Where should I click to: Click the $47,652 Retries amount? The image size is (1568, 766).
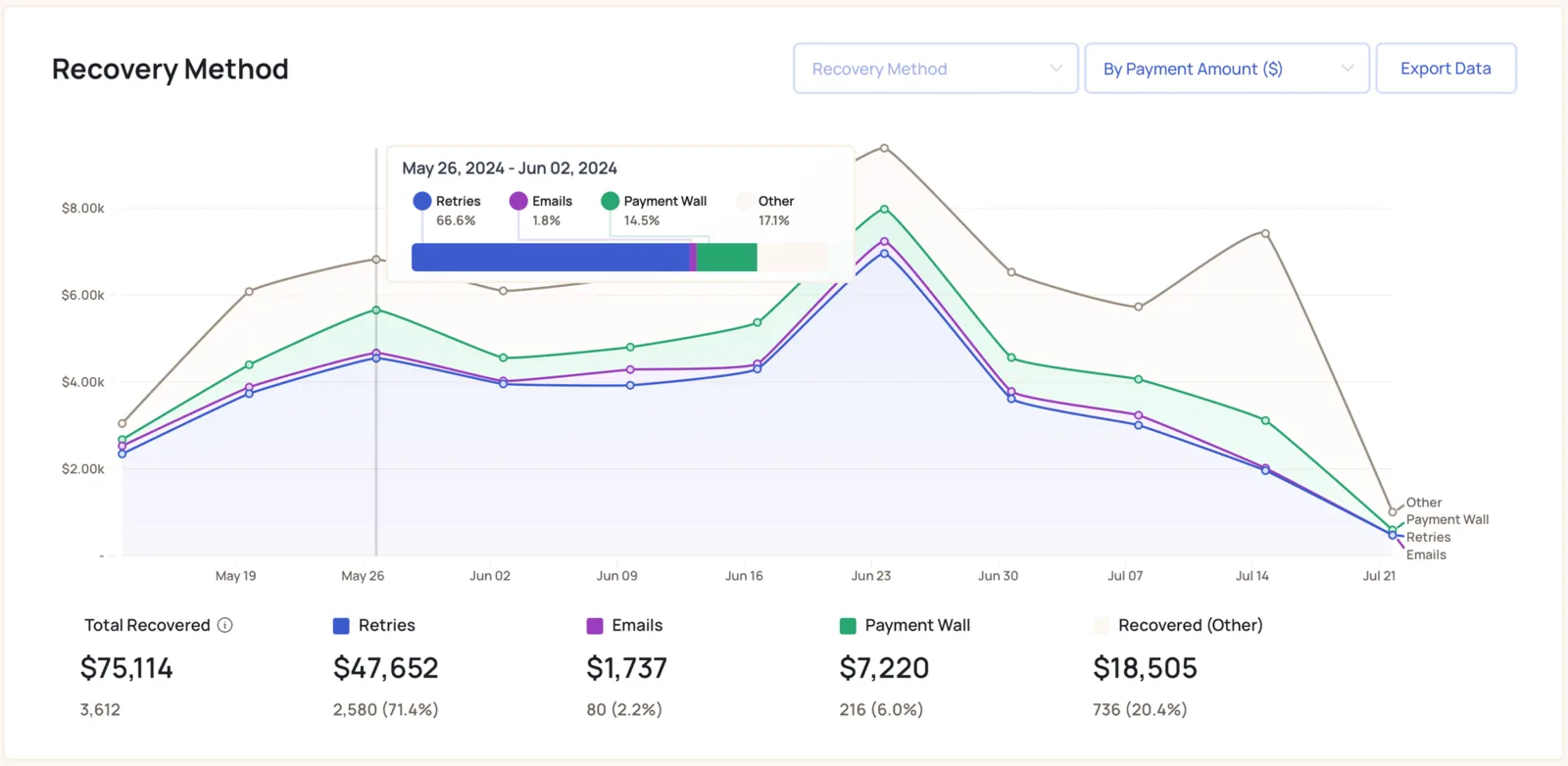pyautogui.click(x=386, y=668)
